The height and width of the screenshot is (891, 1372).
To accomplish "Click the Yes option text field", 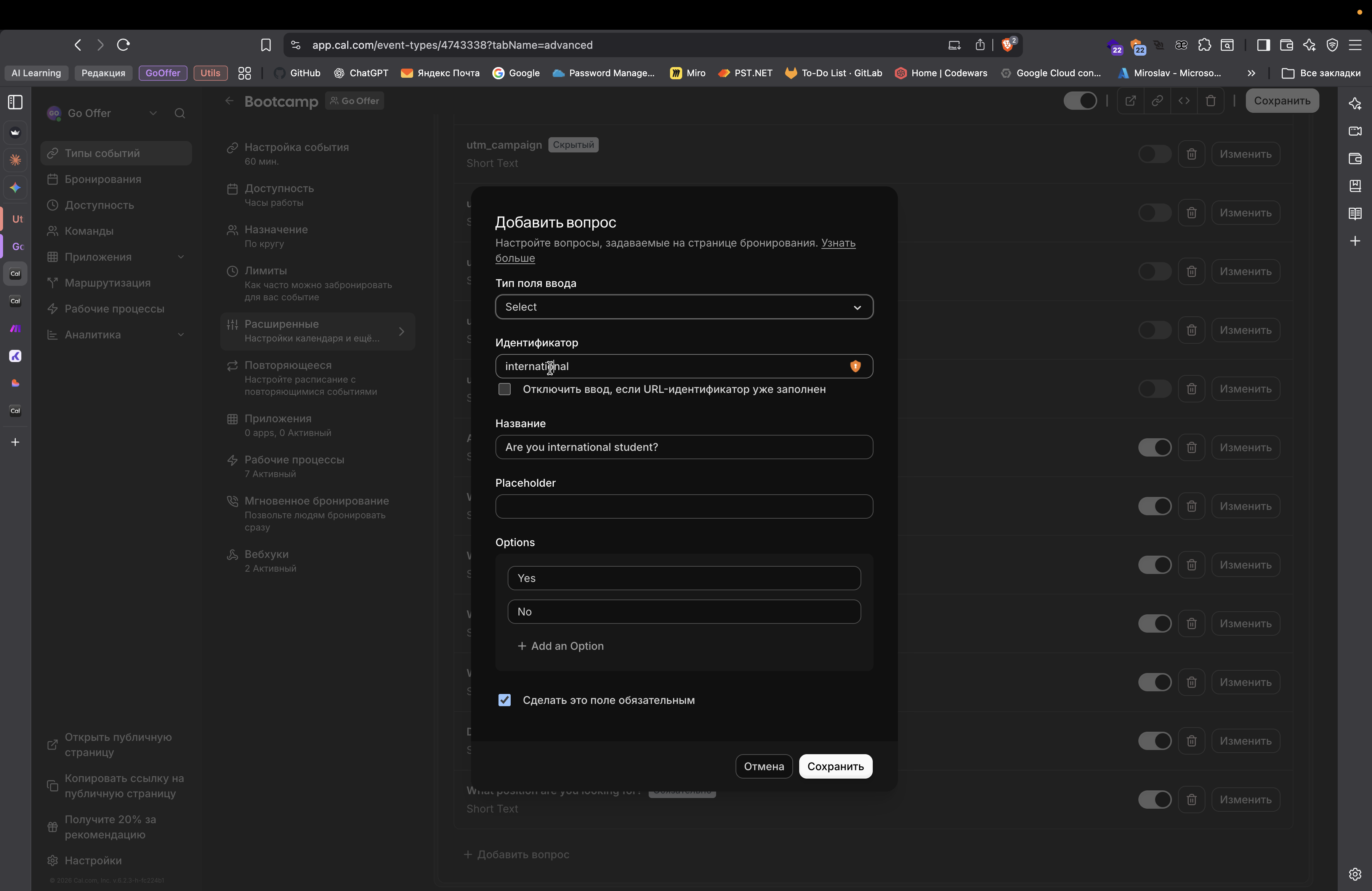I will point(684,578).
